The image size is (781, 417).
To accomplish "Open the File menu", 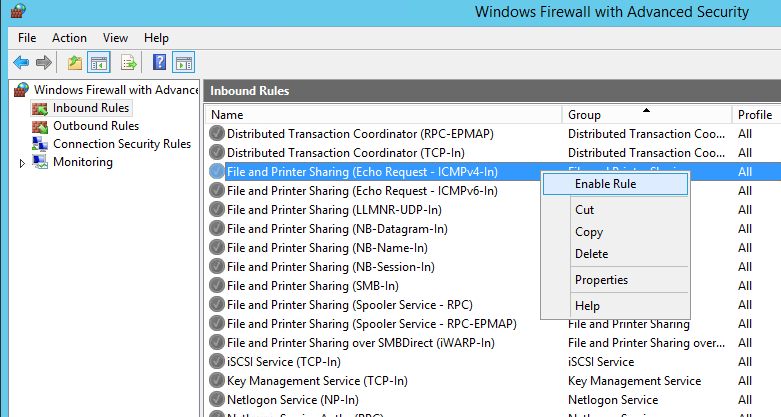I will 27,38.
